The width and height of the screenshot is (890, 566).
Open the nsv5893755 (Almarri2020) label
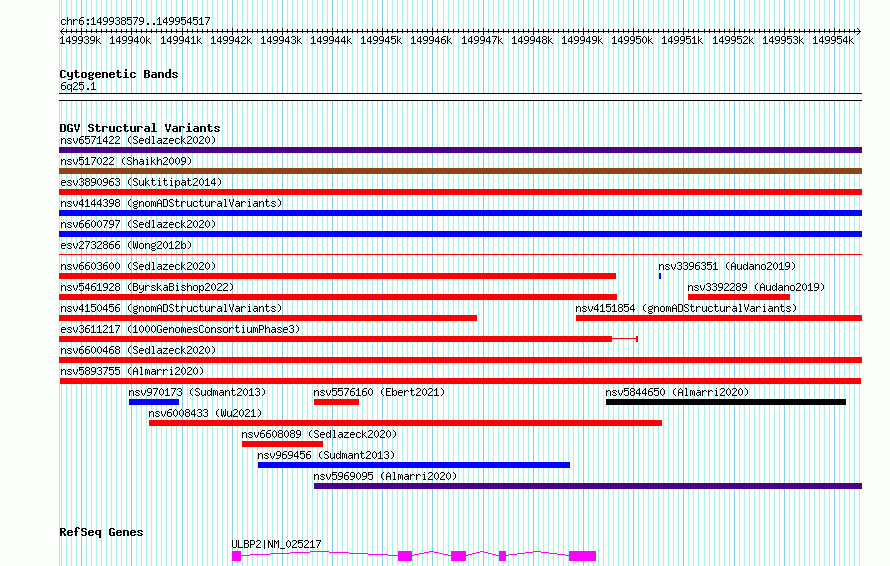[x=132, y=371]
